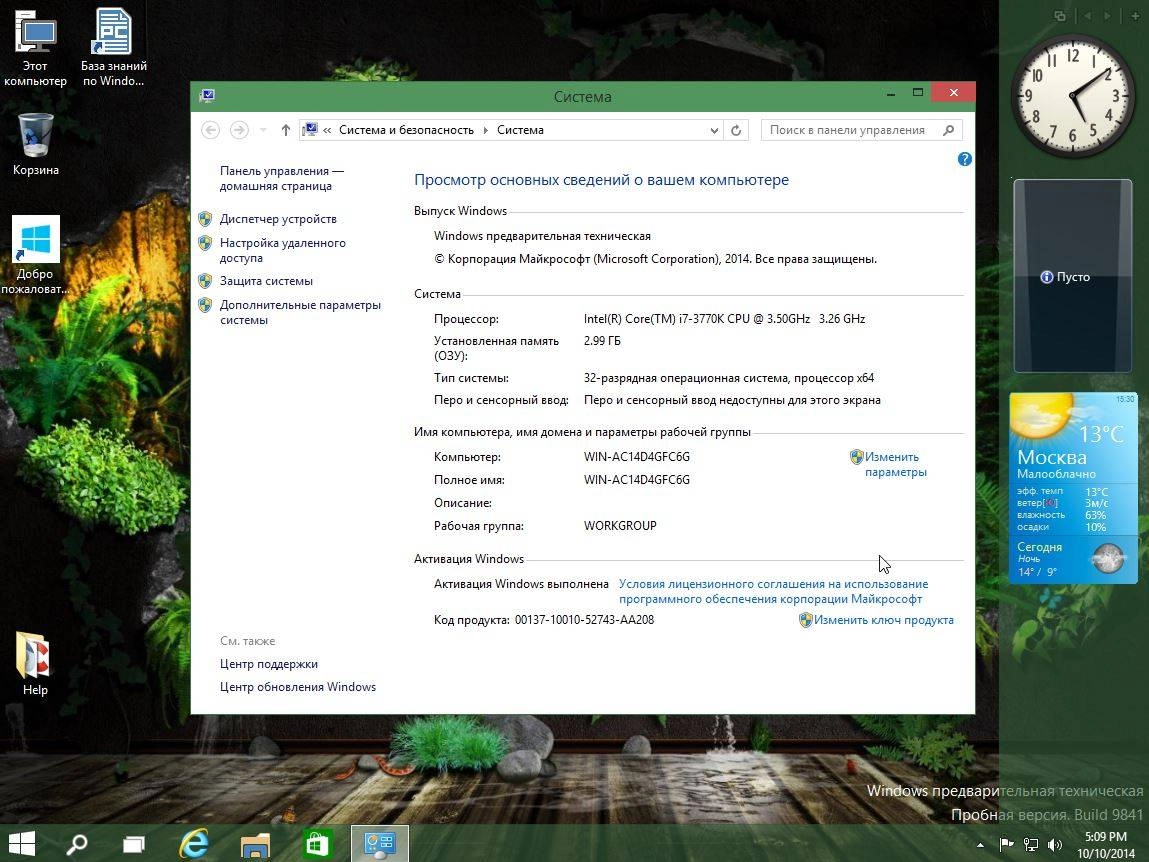
Task: Expand the arrow after Система и безопасность
Action: (485, 130)
